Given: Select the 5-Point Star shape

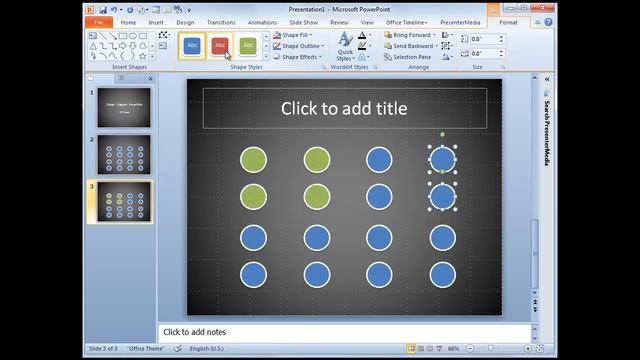Looking at the screenshot, I should click(142, 56).
